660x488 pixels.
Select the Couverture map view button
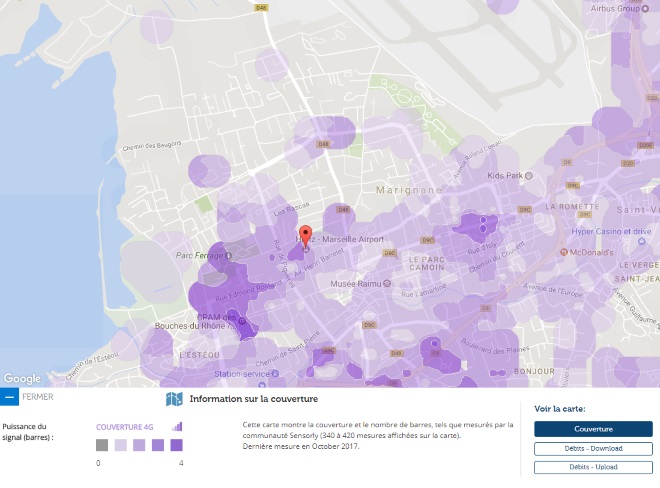pos(593,429)
